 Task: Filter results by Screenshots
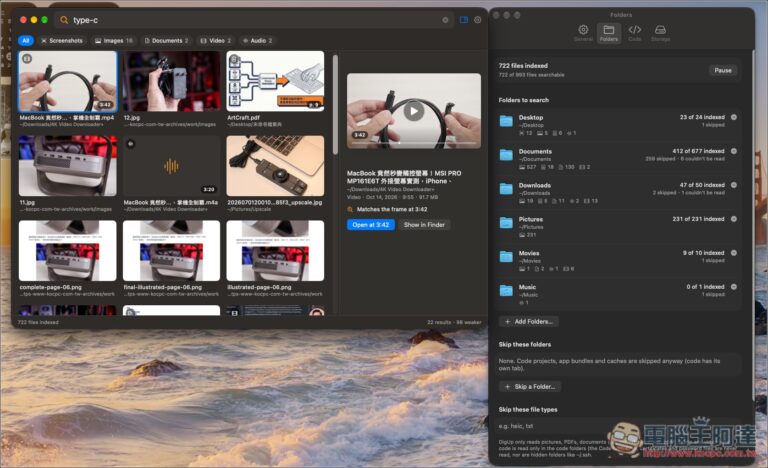point(62,41)
